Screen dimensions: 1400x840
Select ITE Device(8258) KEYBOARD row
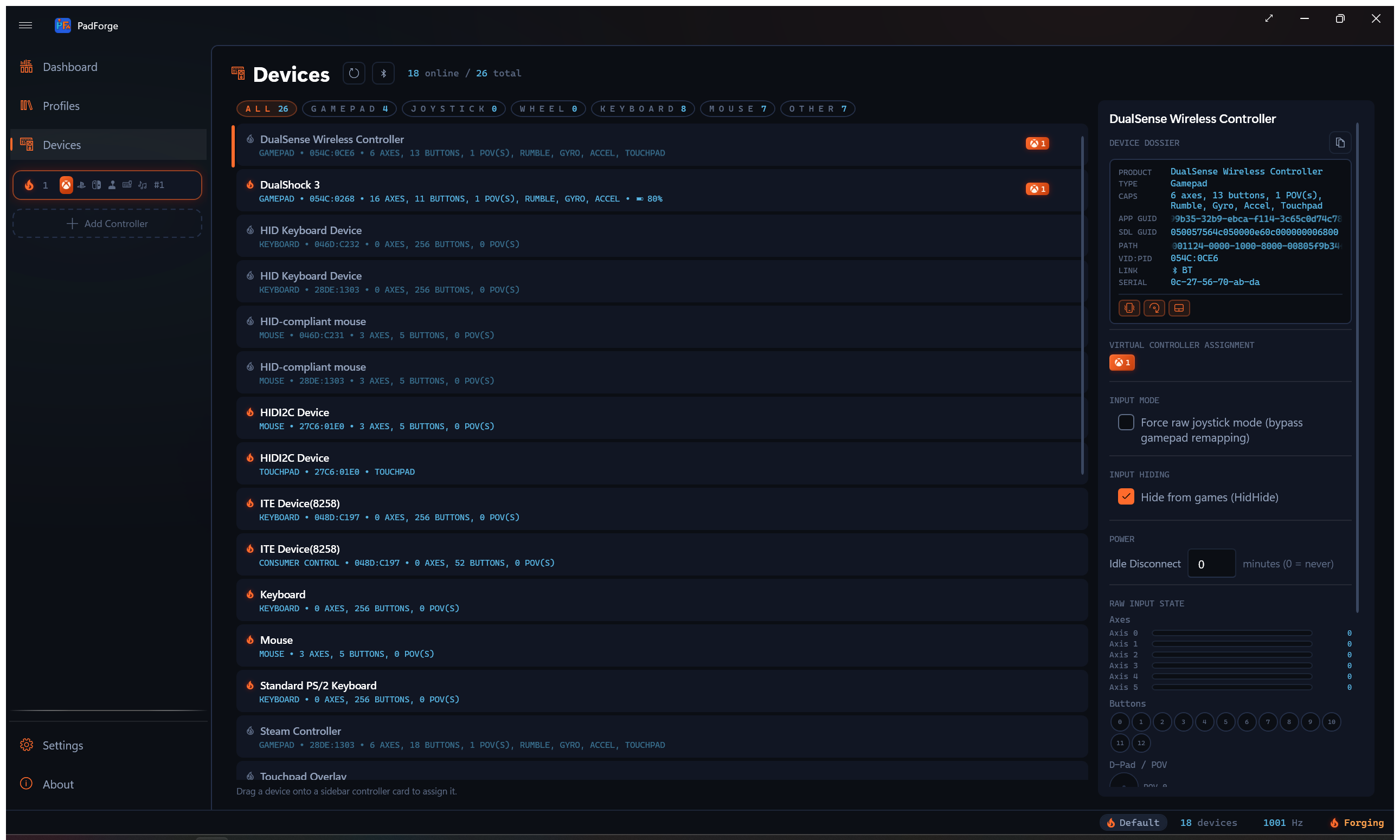coord(662,510)
